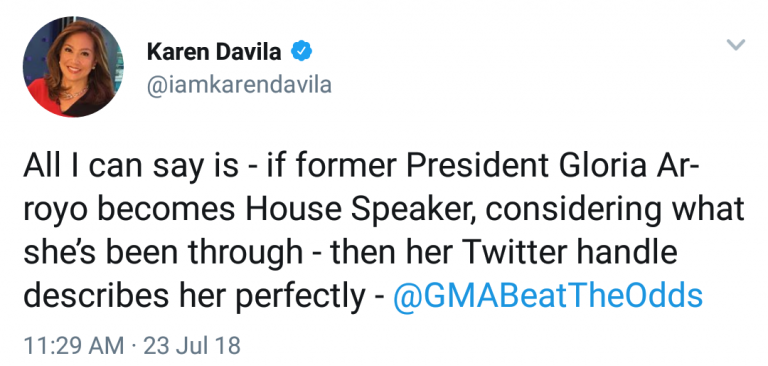Viewport: 768px width, 366px height.
Task: Click the 11:29 AM timestamp
Action: [73, 345]
